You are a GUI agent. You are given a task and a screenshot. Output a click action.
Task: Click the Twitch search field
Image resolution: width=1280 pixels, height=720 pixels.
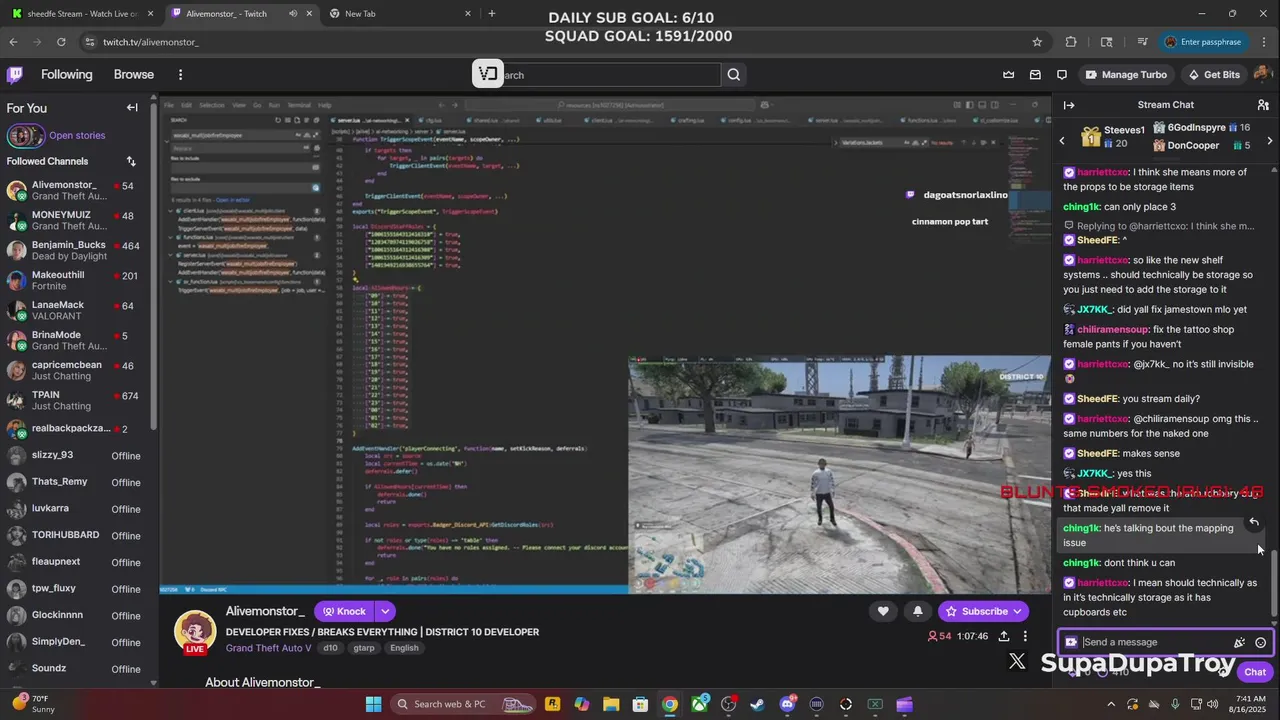(x=609, y=75)
